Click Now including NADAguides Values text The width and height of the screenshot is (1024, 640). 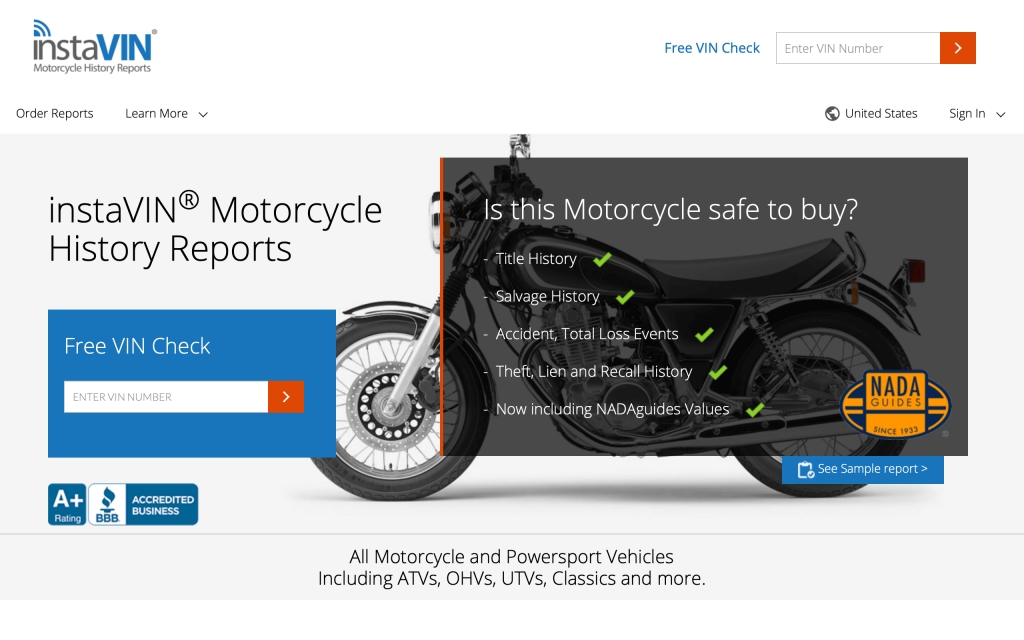[612, 409]
